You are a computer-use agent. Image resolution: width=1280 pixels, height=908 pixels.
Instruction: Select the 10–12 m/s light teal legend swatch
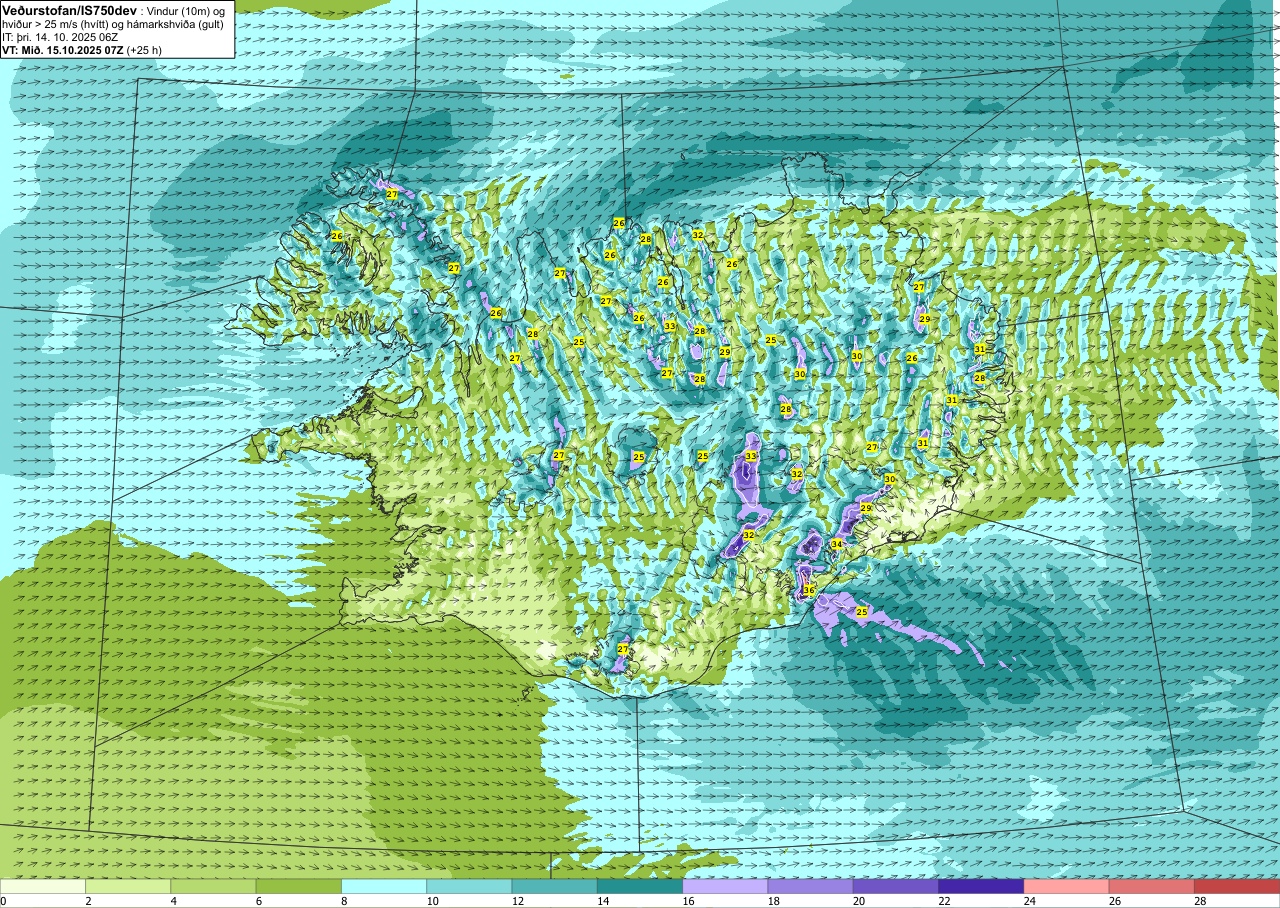469,886
